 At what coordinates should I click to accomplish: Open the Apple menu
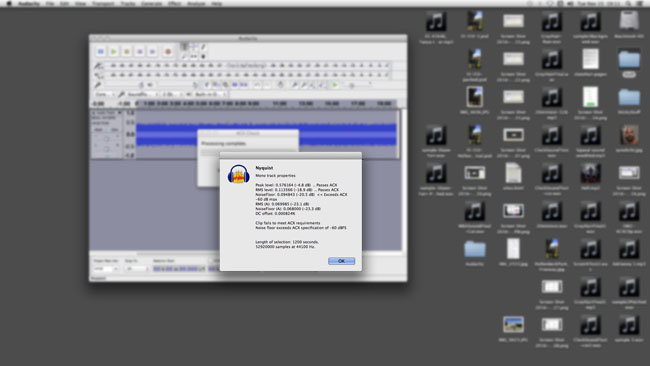[9, 3]
